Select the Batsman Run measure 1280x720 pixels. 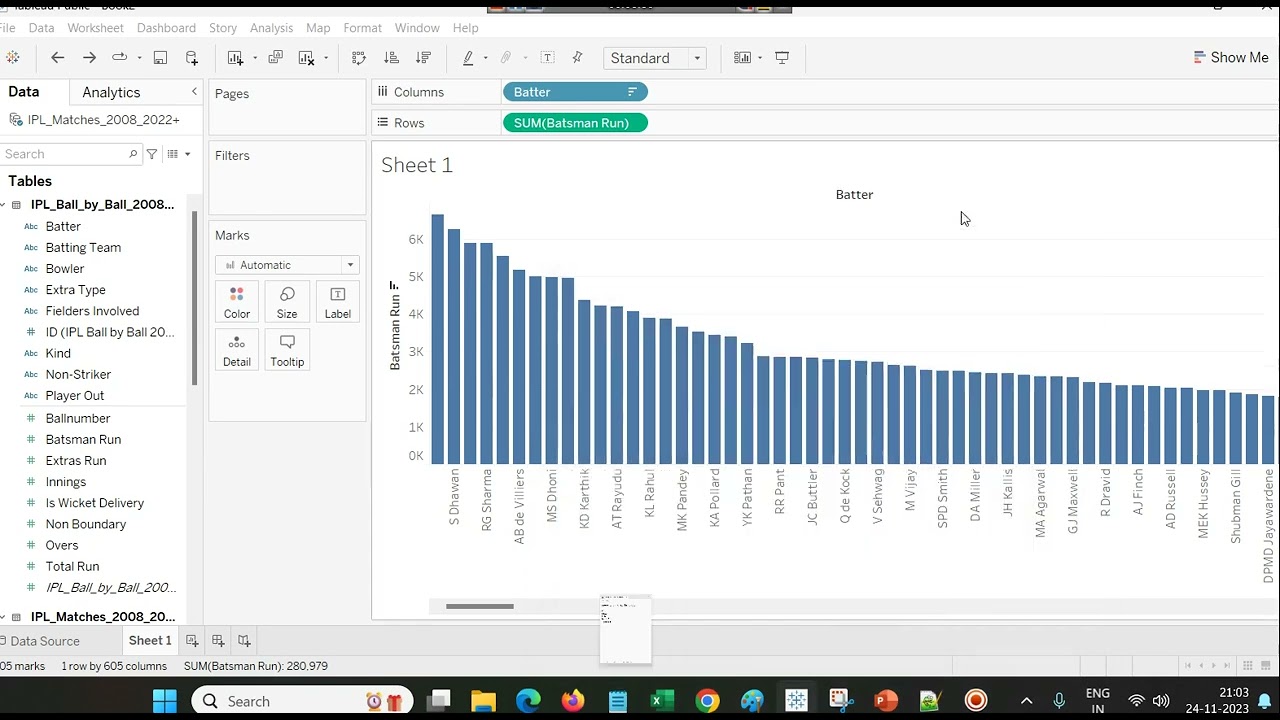point(83,439)
